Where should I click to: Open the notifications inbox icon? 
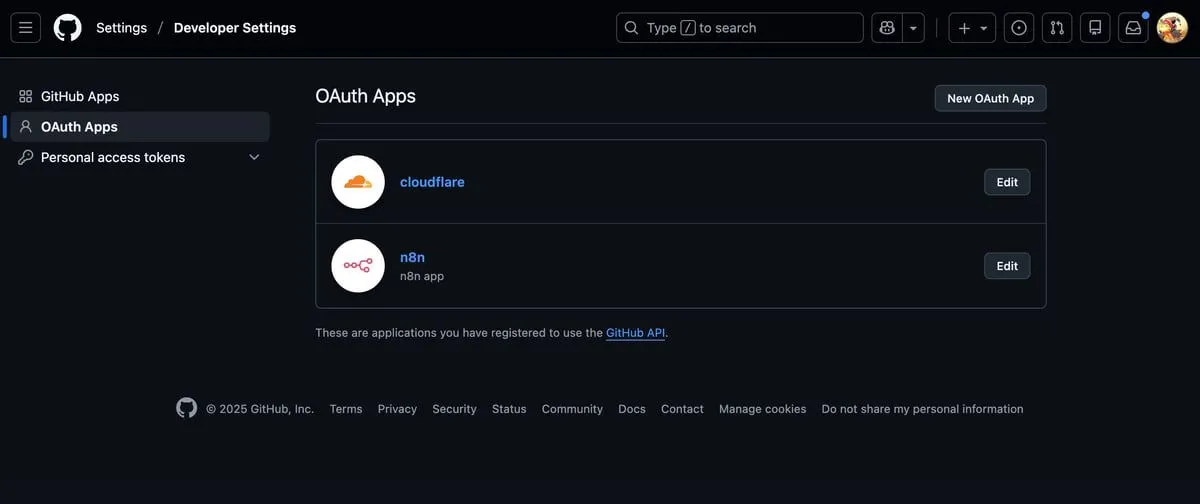1133,28
